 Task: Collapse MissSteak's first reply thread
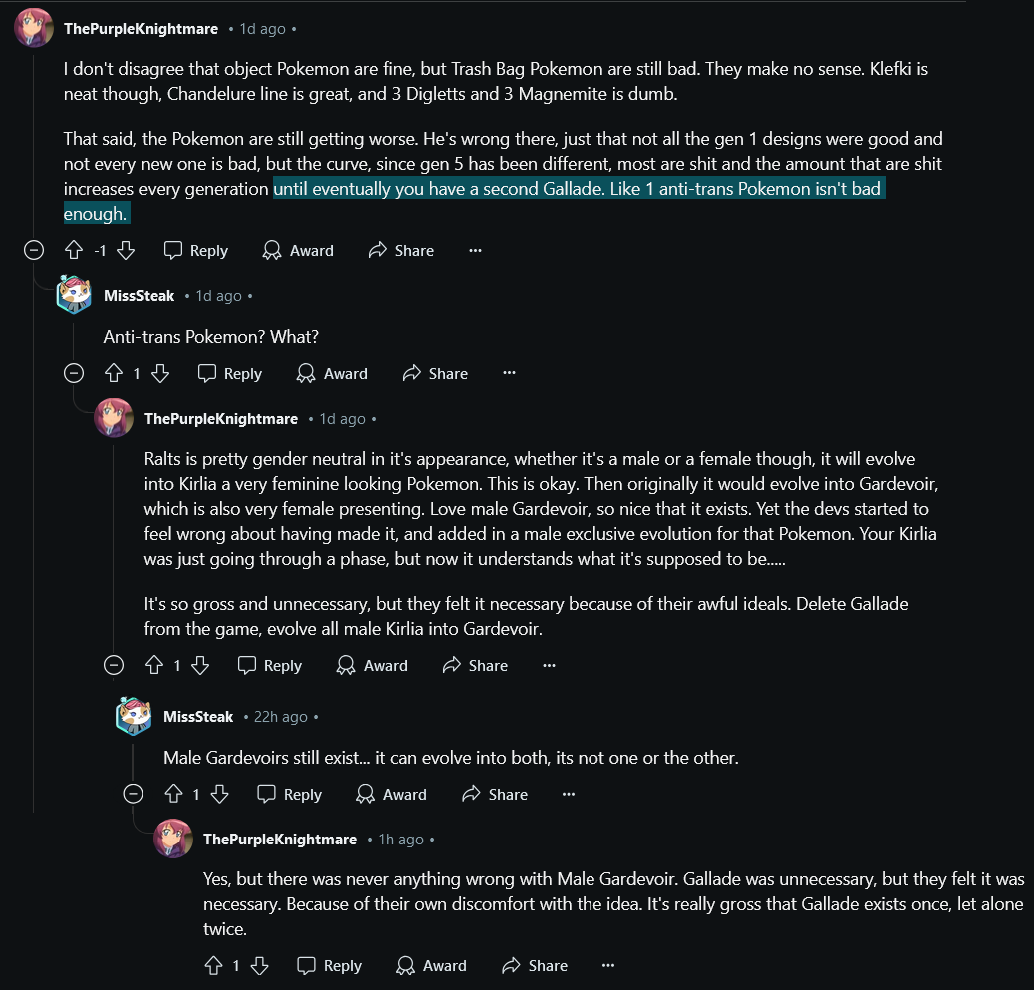[74, 373]
